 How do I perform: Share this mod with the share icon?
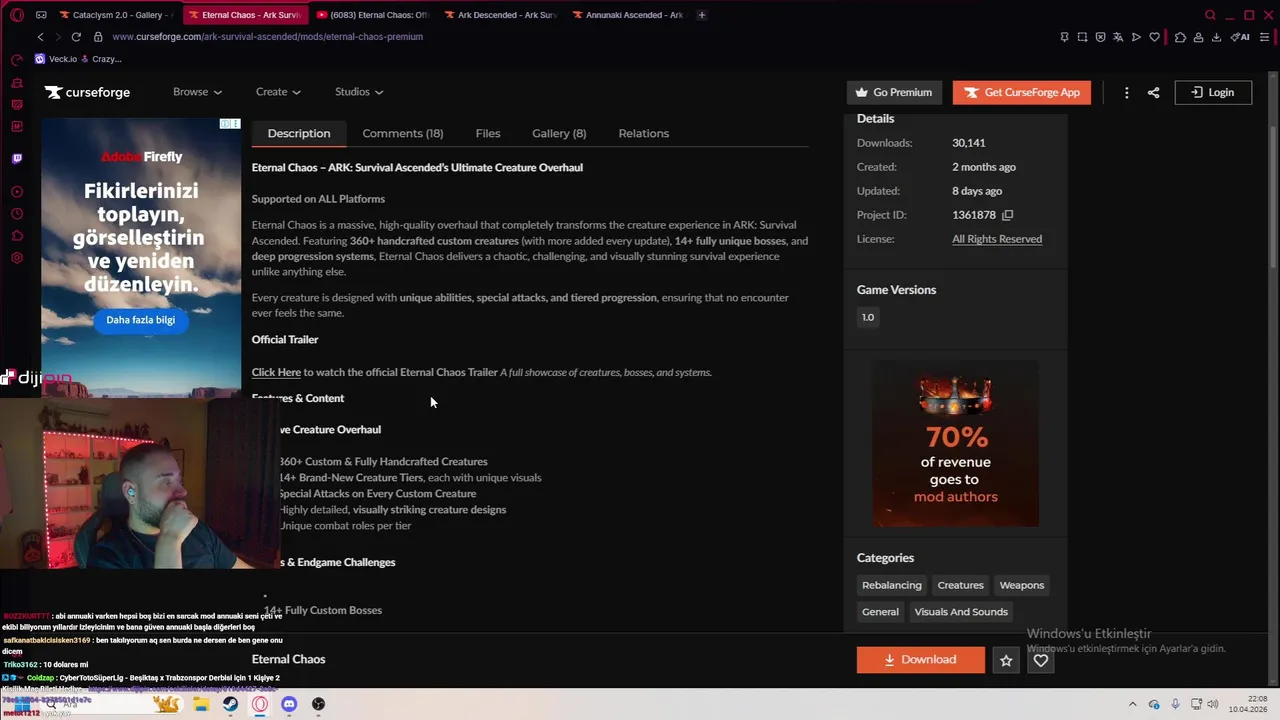click(1153, 92)
